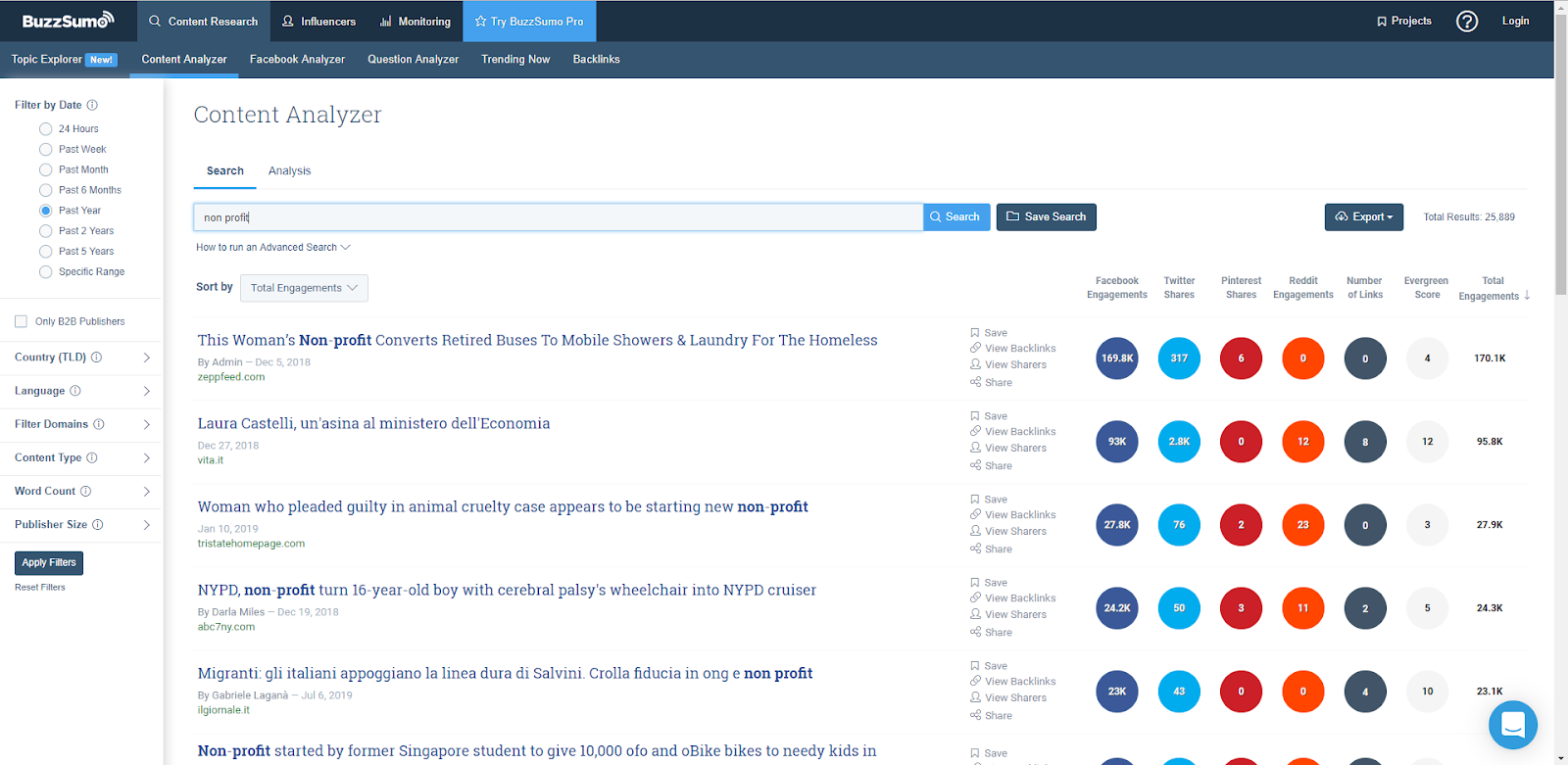The width and height of the screenshot is (1568, 765).
Task: Click Reddit engagements 23 circle
Action: [x=1303, y=525]
